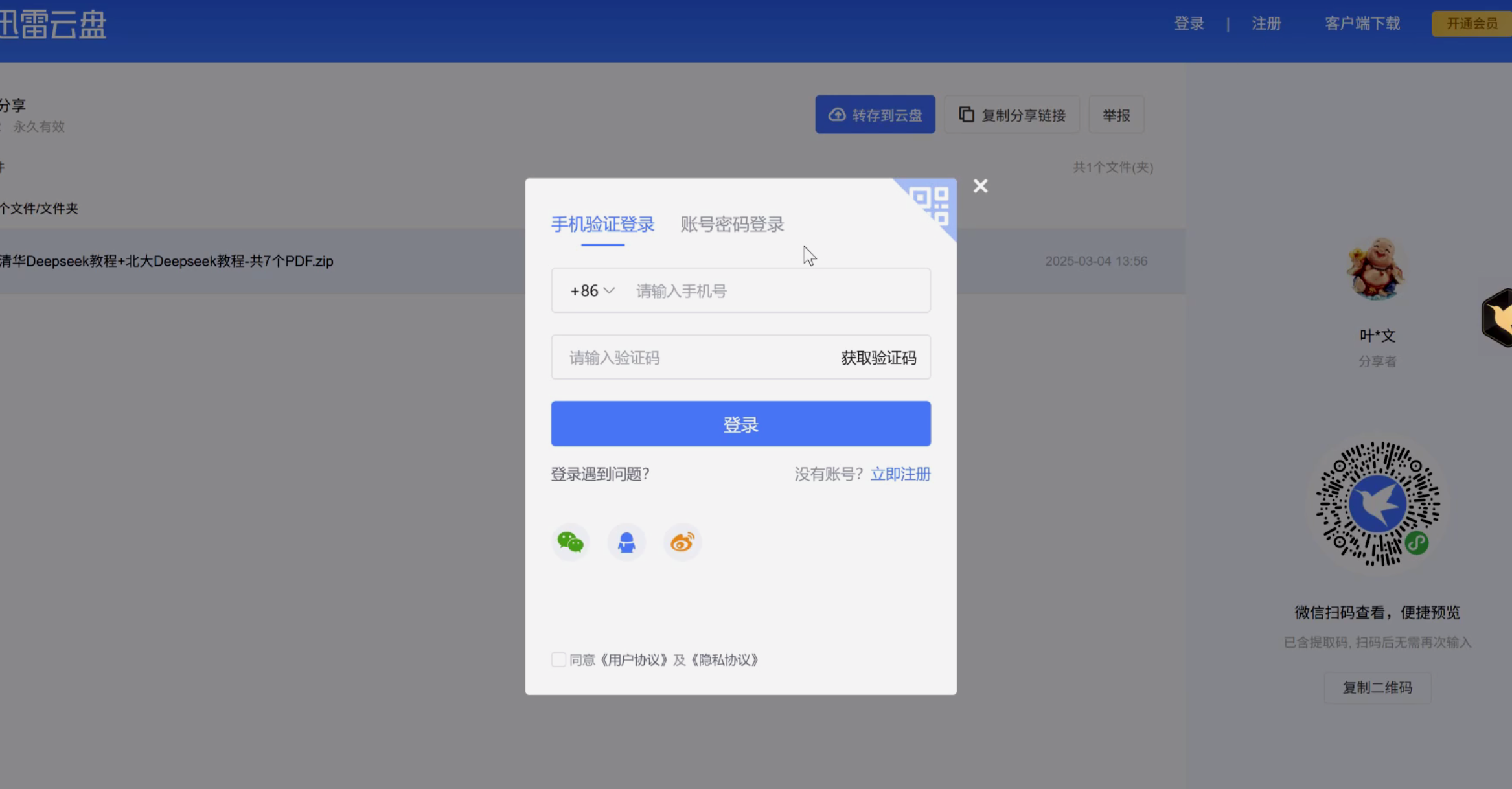Click 注册 in the top navigation bar
The image size is (1512, 789).
click(x=1266, y=23)
